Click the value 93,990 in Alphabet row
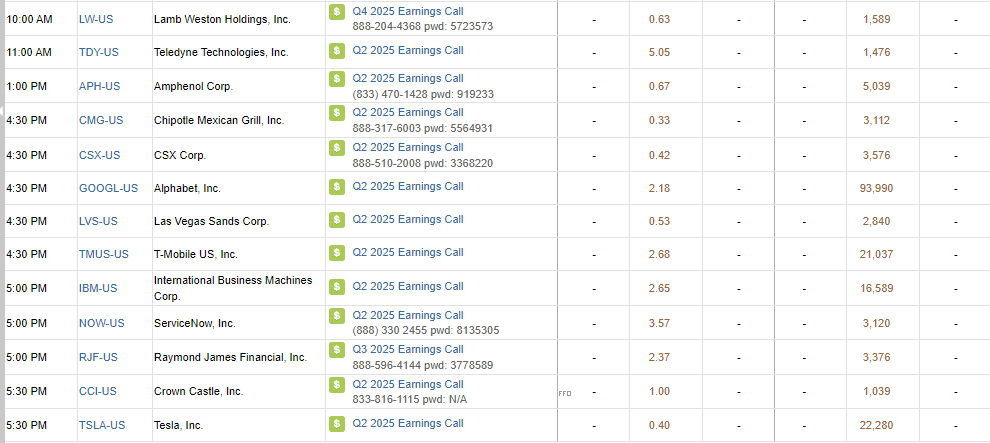This screenshot has width=990, height=443. click(876, 188)
